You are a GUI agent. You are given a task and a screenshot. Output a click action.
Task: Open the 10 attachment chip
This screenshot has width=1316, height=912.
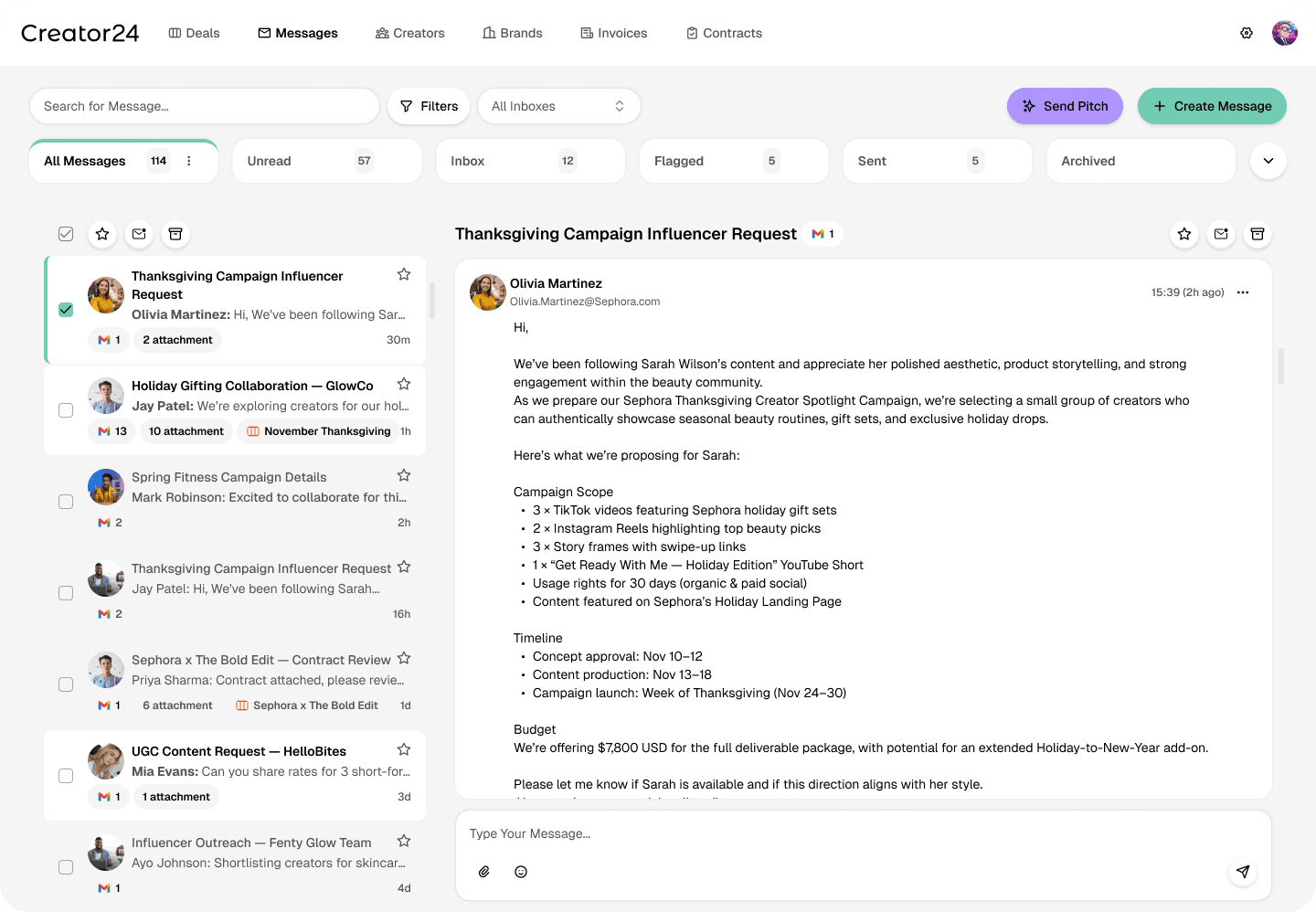(186, 431)
